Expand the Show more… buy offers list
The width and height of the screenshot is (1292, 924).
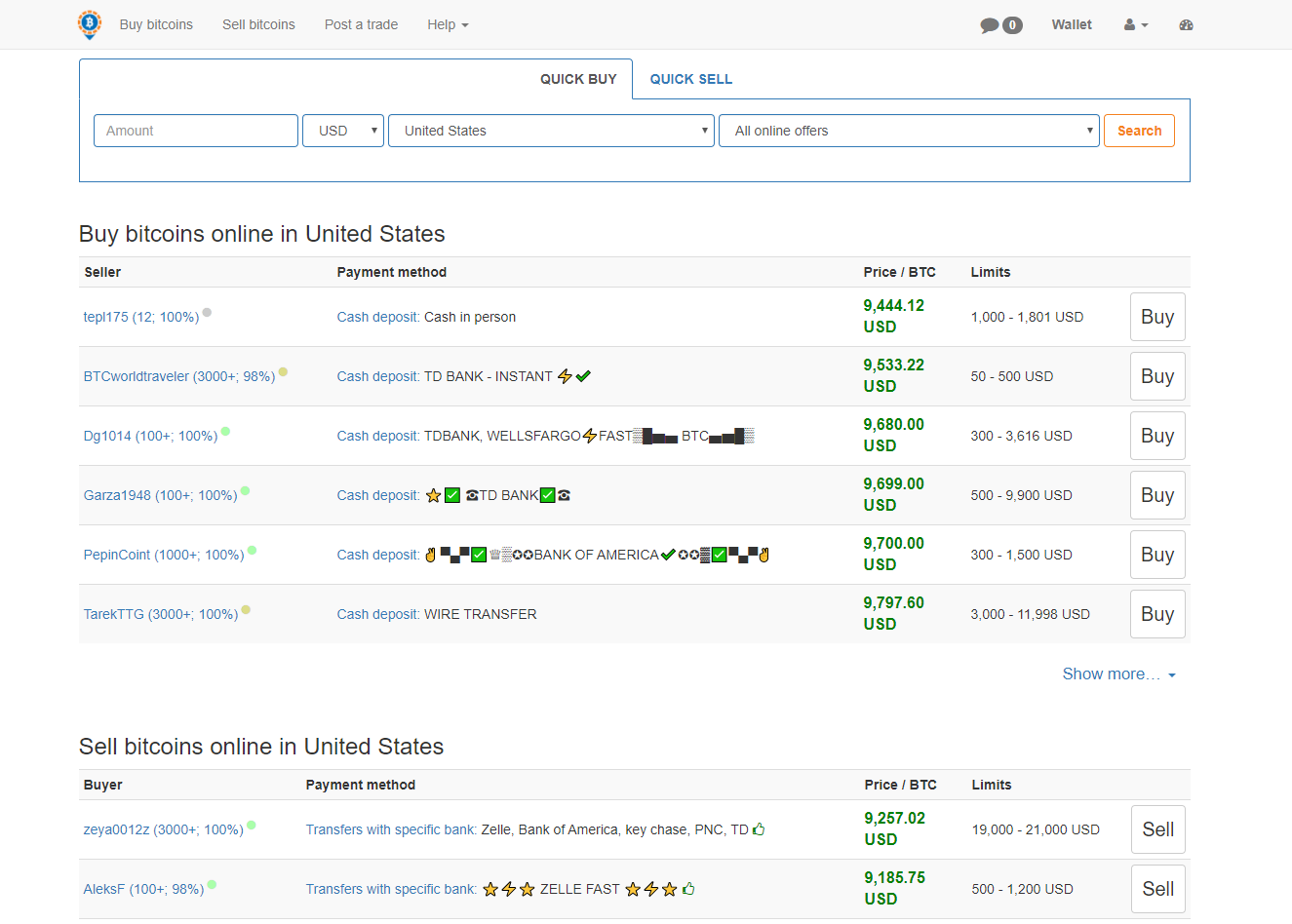pyautogui.click(x=1118, y=674)
